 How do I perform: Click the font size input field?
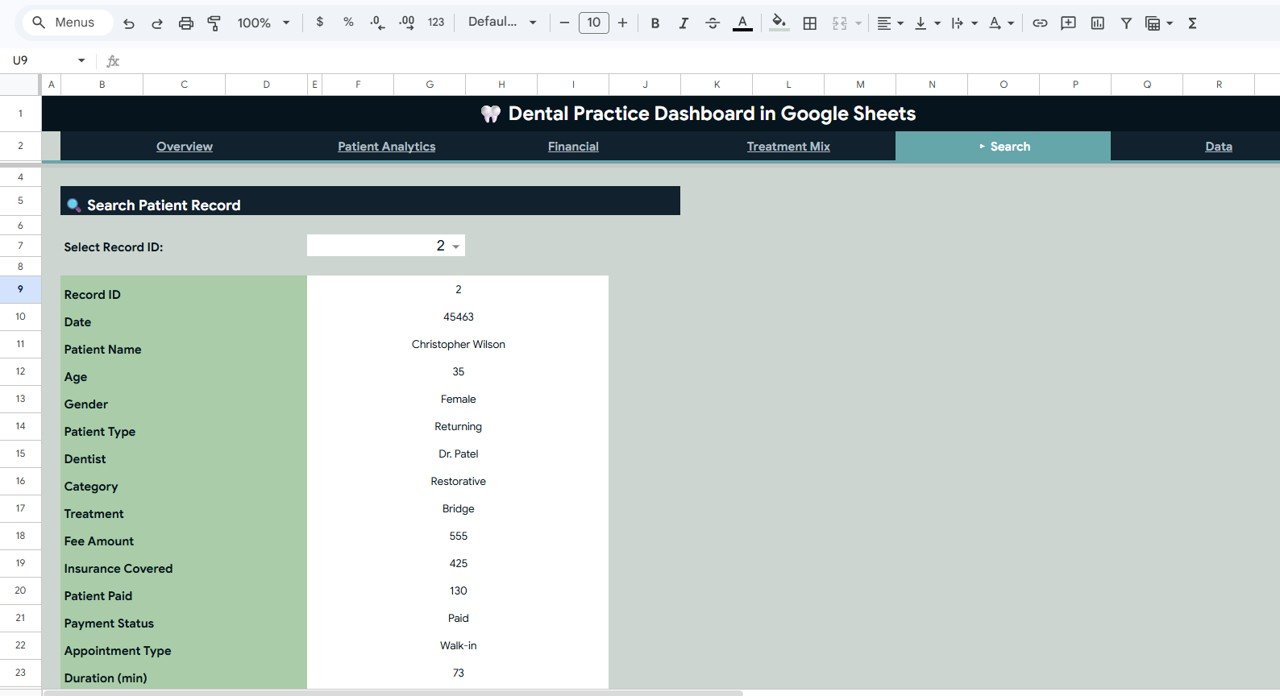[x=594, y=22]
